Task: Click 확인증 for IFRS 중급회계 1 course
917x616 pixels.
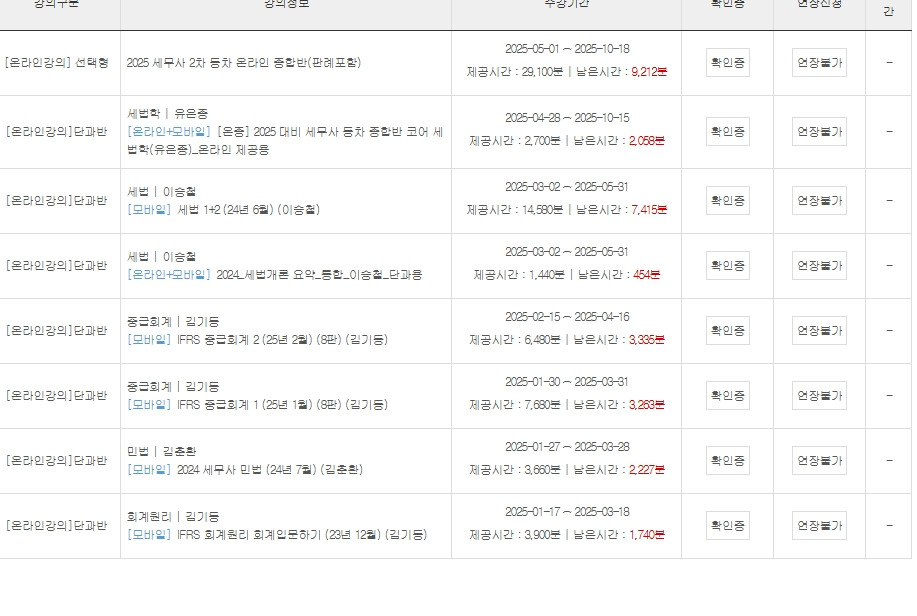Action: pos(727,395)
